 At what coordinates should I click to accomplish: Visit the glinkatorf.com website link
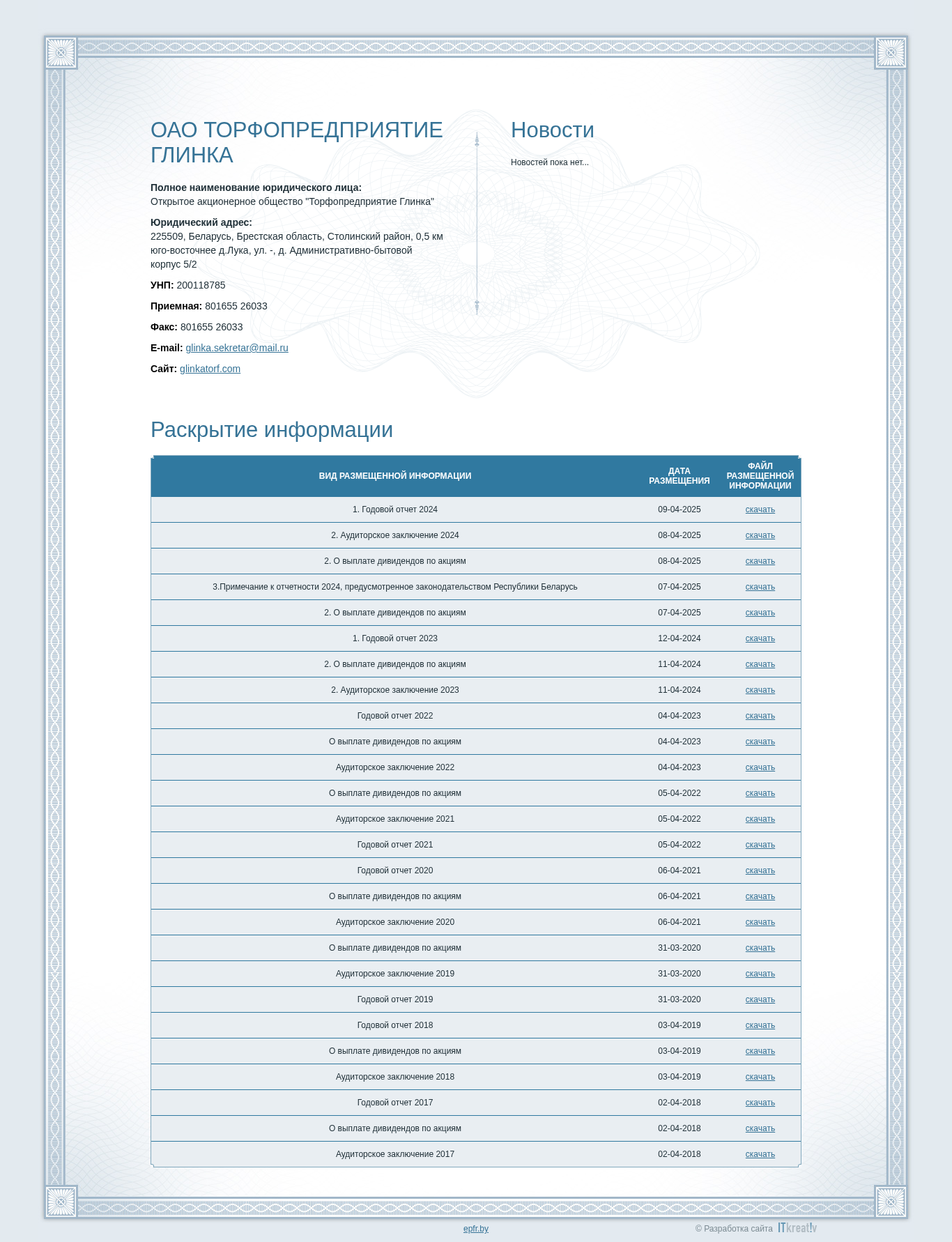[x=210, y=369]
